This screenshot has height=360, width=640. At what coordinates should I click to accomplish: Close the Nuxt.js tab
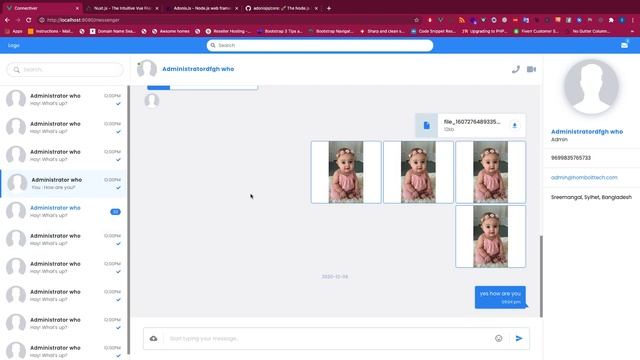157,8
